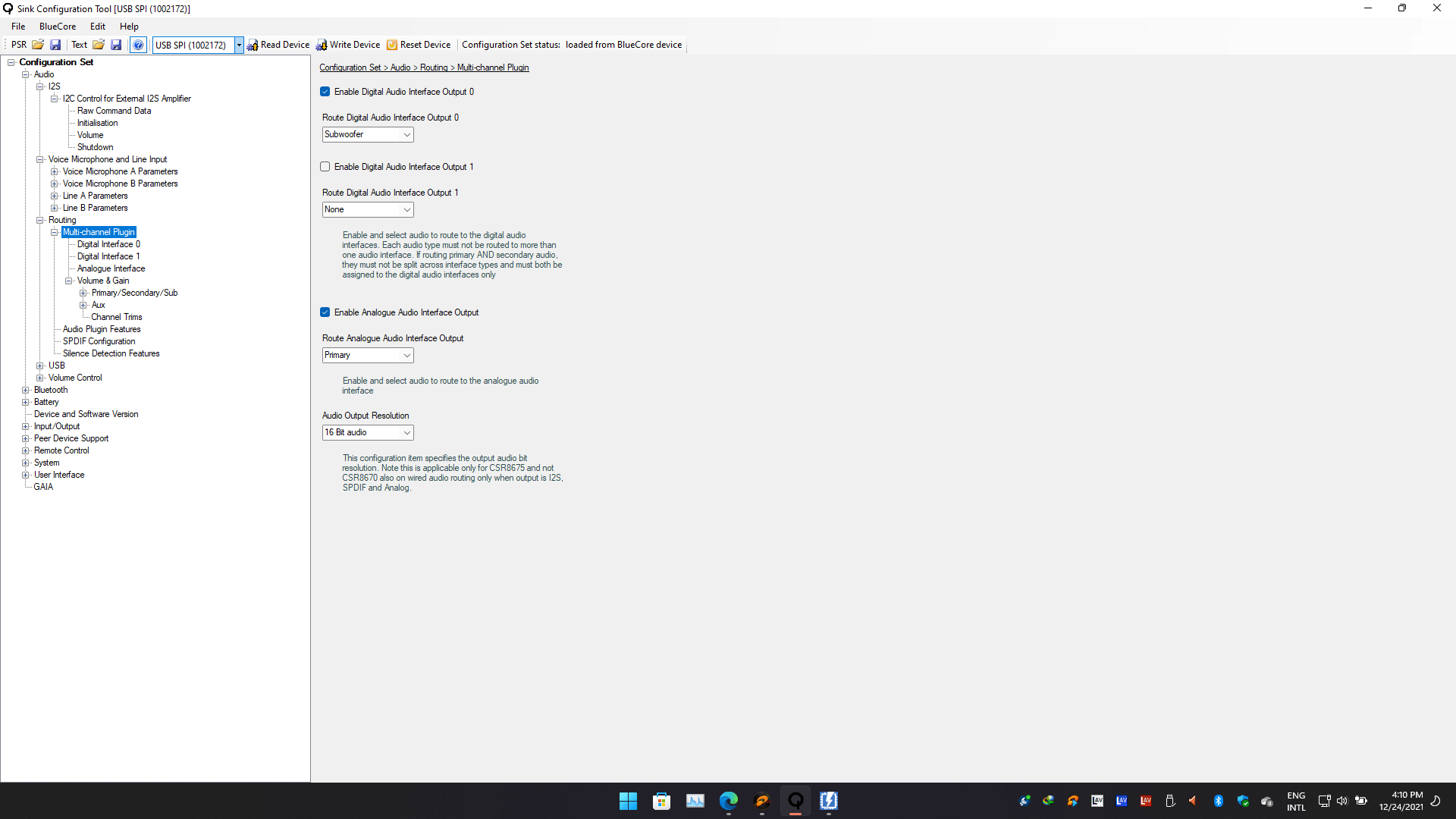Open the Help menu

pos(129,27)
